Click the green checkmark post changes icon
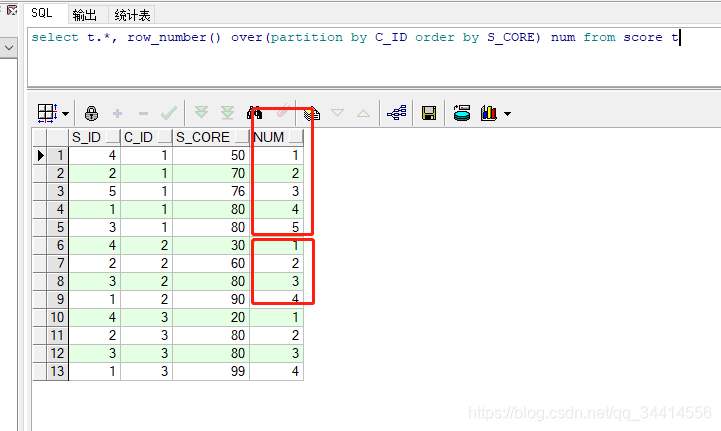 tap(169, 113)
